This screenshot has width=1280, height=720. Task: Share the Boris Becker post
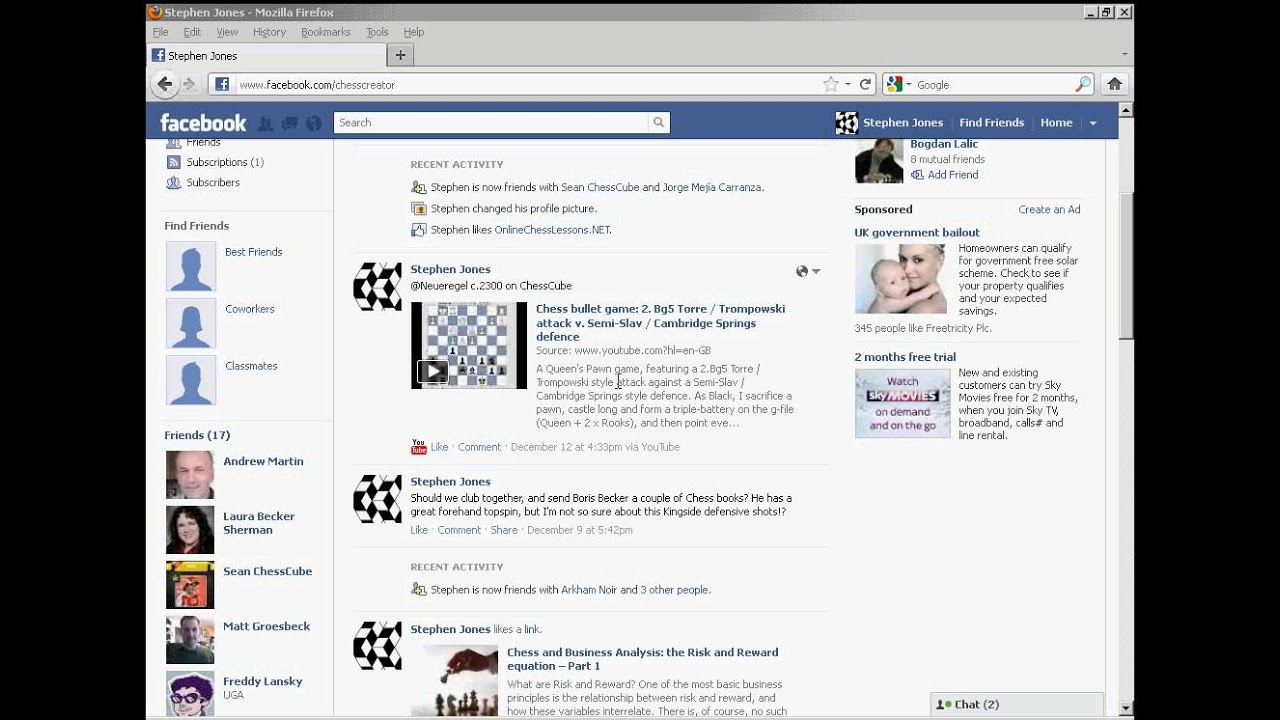[504, 530]
